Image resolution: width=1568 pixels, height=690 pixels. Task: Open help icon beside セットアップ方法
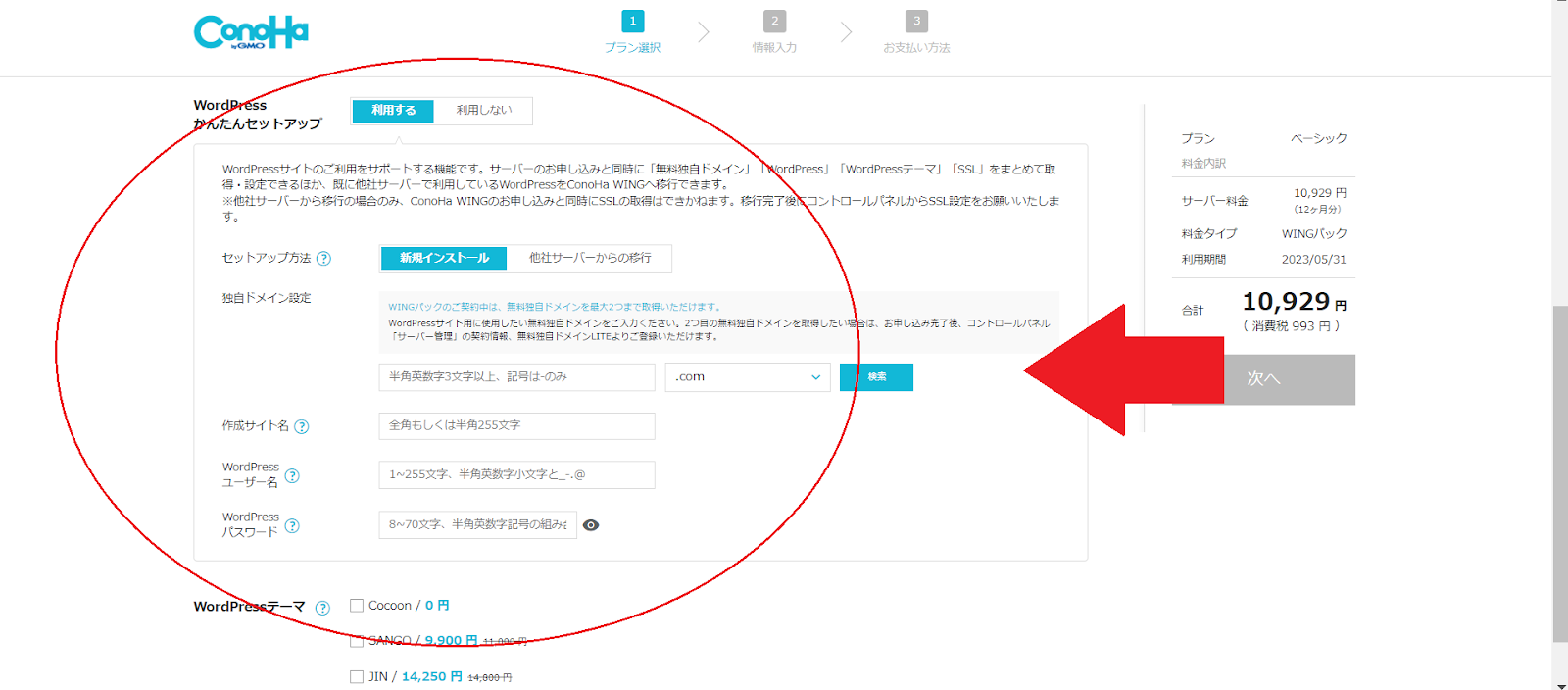323,259
